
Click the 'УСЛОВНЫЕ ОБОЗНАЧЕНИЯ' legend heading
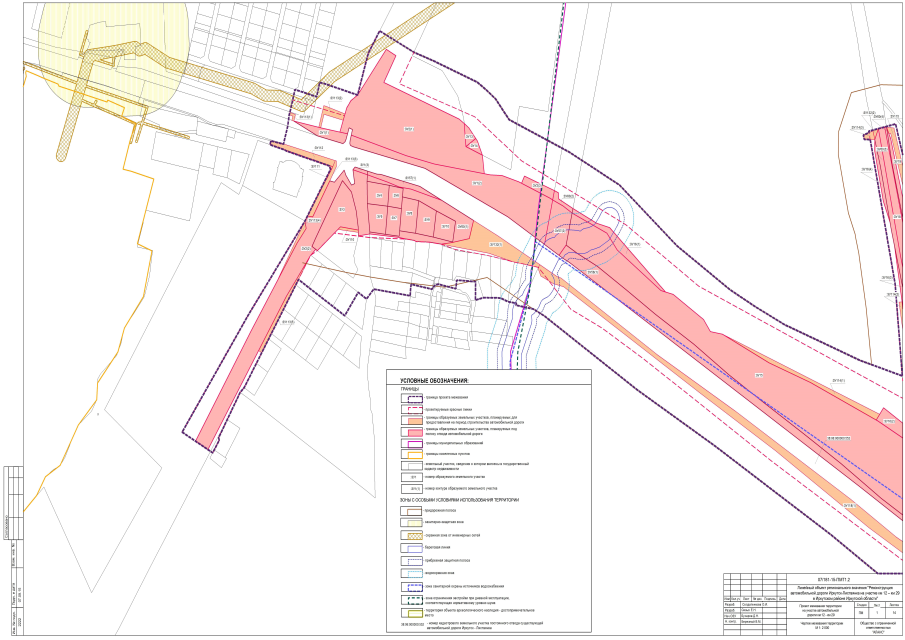[434, 381]
